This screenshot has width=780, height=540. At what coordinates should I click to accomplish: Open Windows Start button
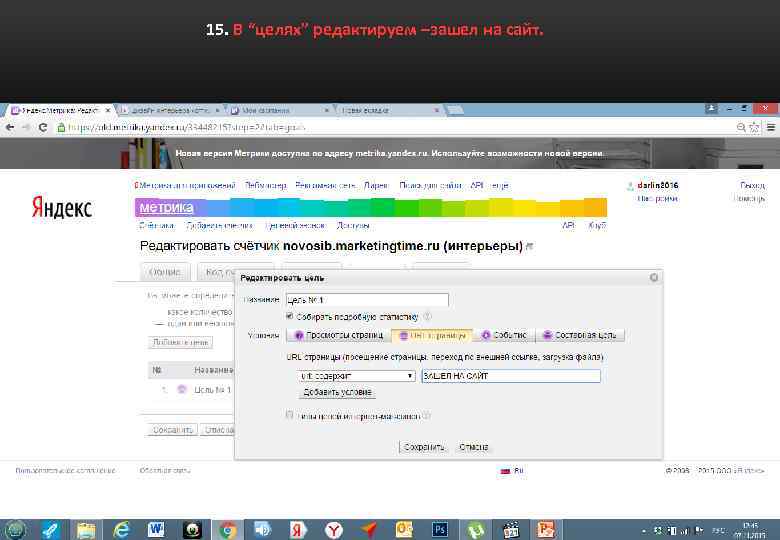click(14, 530)
